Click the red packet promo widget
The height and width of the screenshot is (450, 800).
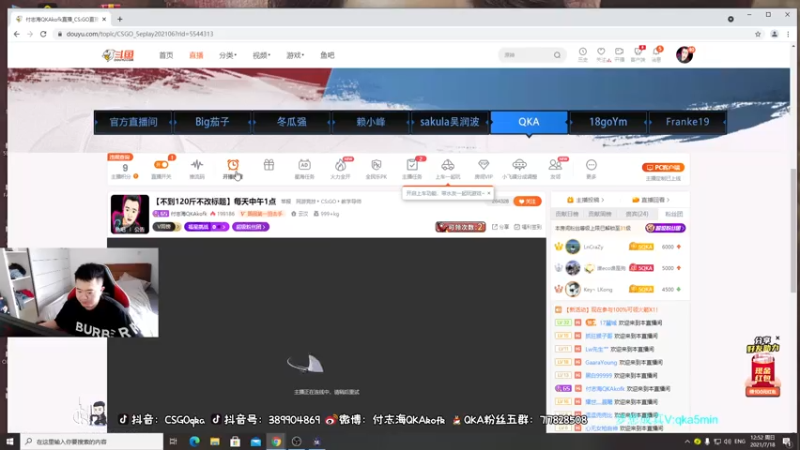point(762,368)
